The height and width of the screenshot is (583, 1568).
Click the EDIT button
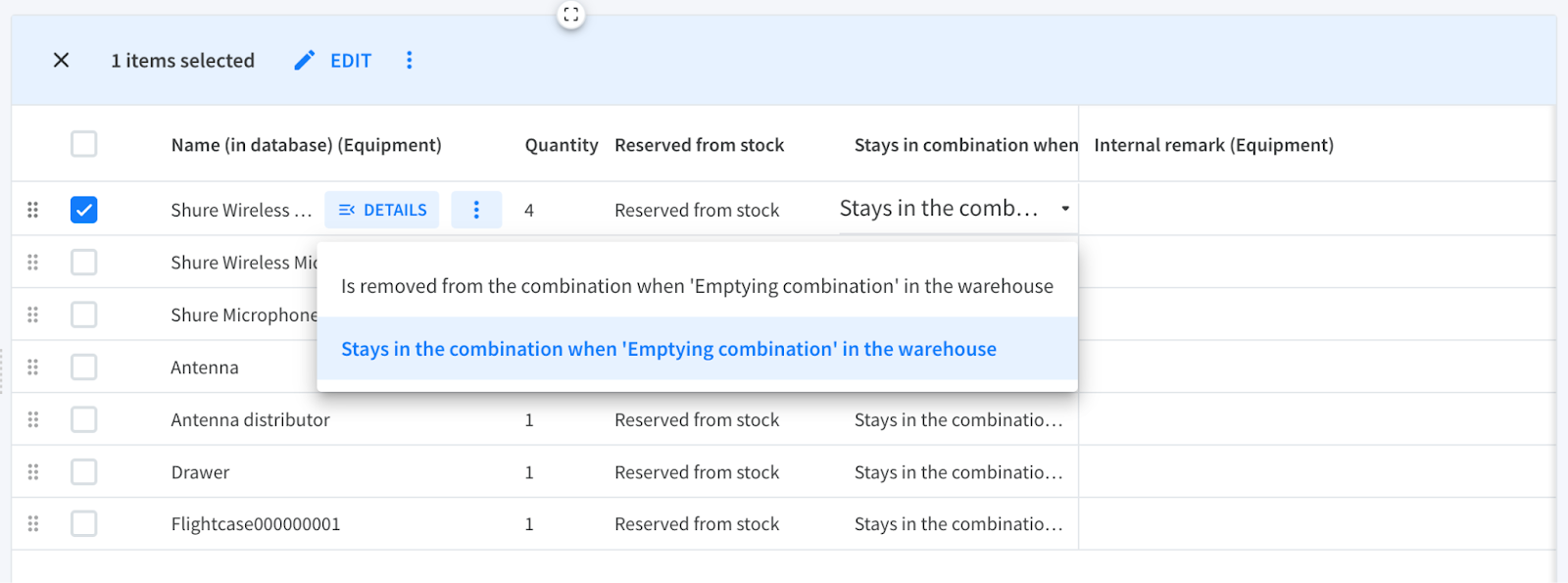click(334, 61)
